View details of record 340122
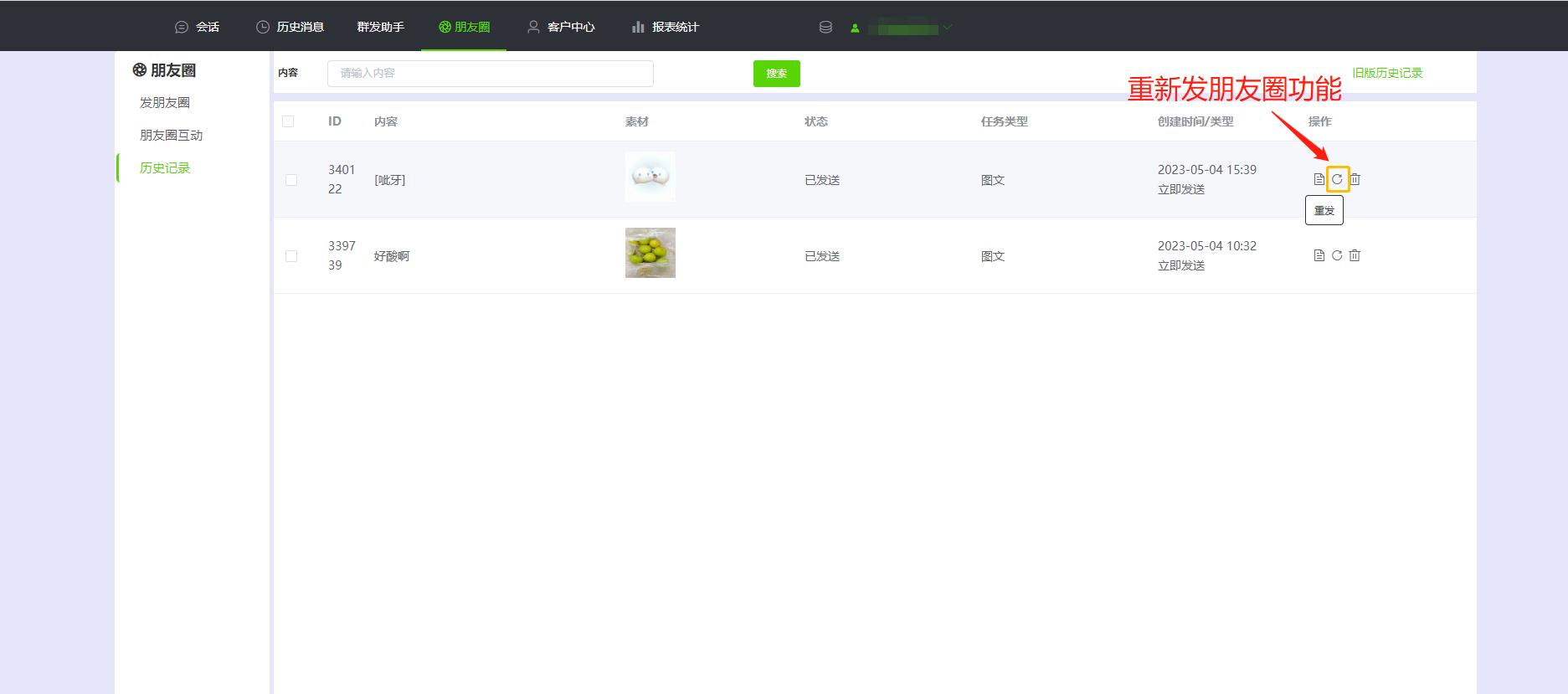 1319,179
